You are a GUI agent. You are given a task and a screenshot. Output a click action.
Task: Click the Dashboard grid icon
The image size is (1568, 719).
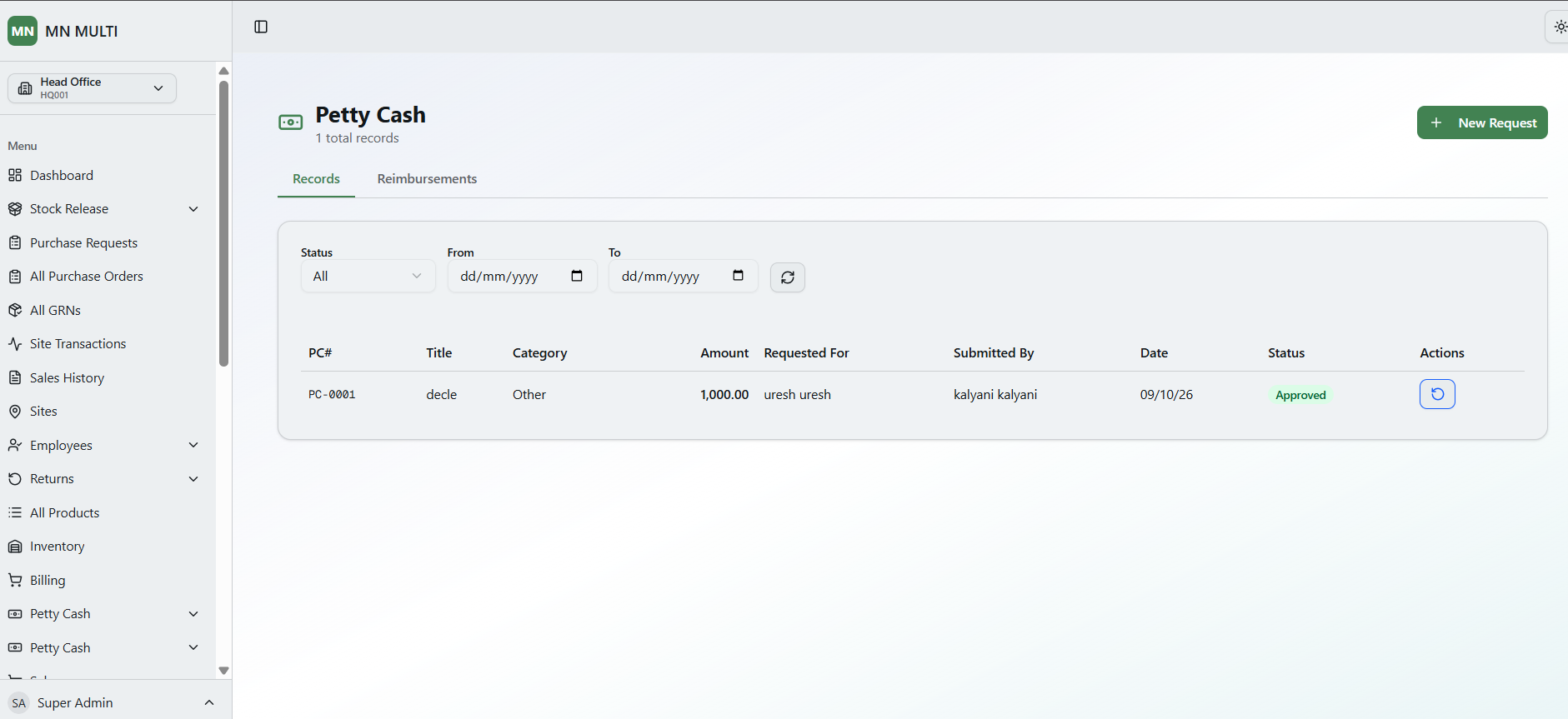coord(15,175)
